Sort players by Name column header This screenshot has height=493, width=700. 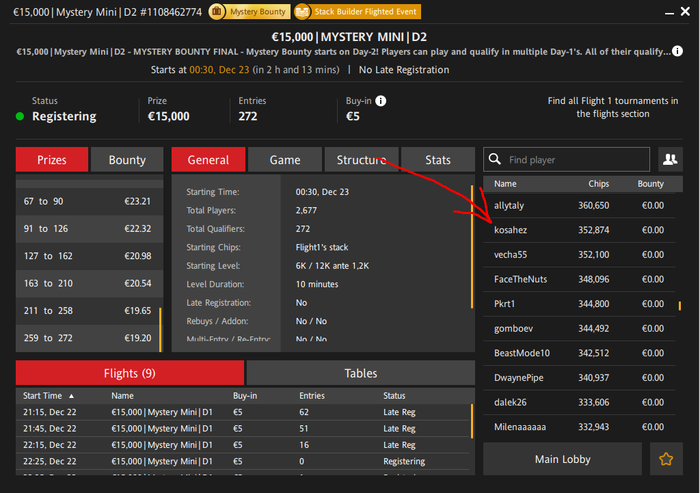coord(505,184)
